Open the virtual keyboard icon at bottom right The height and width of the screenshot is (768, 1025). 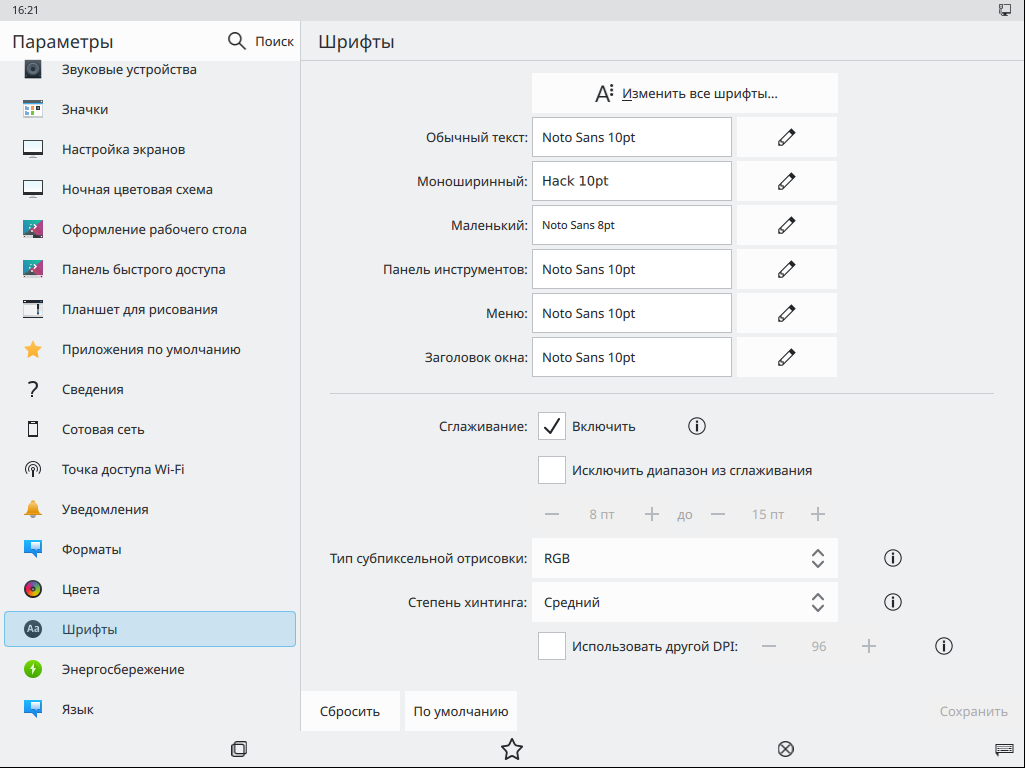coord(1004,749)
